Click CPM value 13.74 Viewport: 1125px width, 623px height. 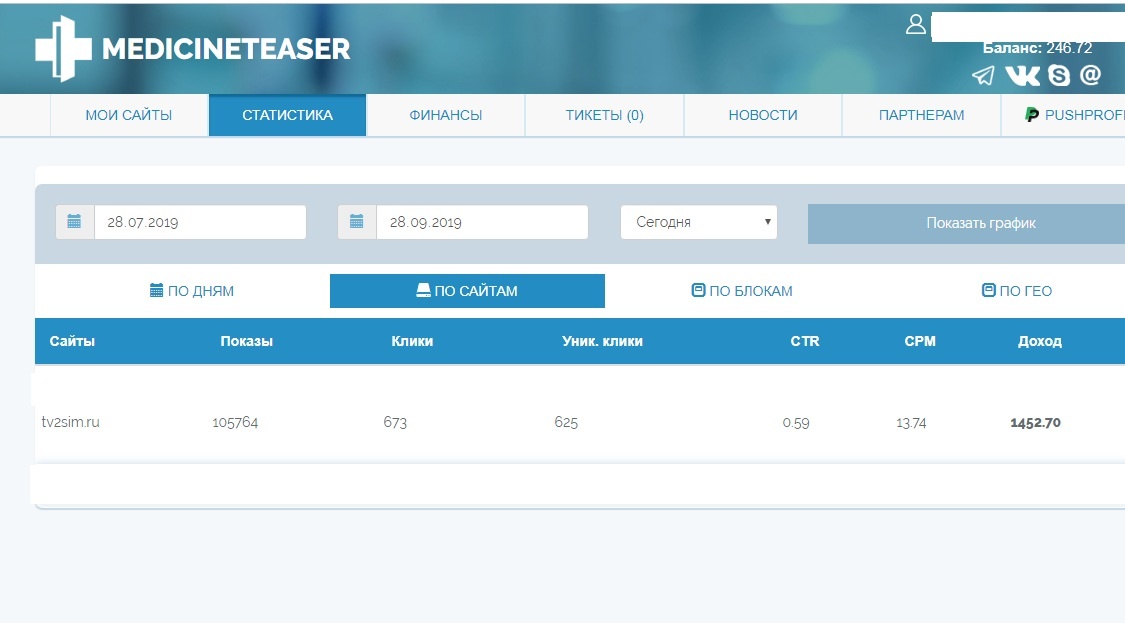point(911,423)
